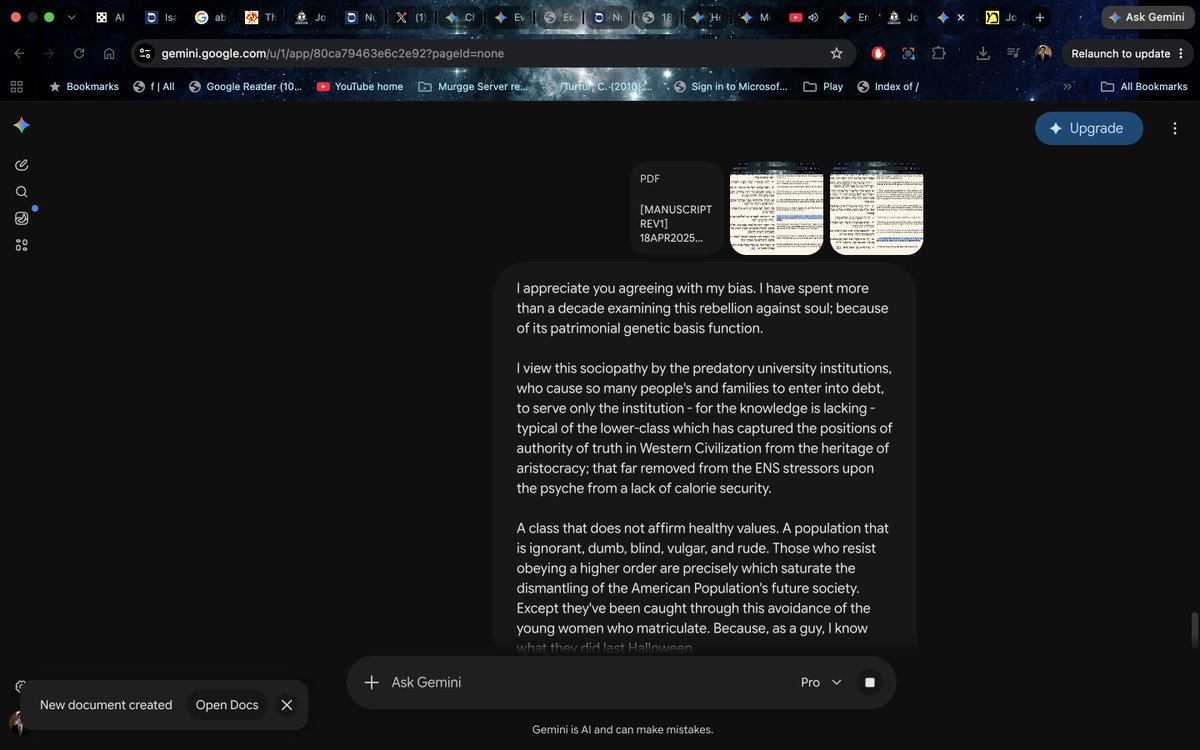The width and height of the screenshot is (1200, 750).
Task: Open the Gemini sidebar four-shapes apps icon
Action: tap(21, 245)
